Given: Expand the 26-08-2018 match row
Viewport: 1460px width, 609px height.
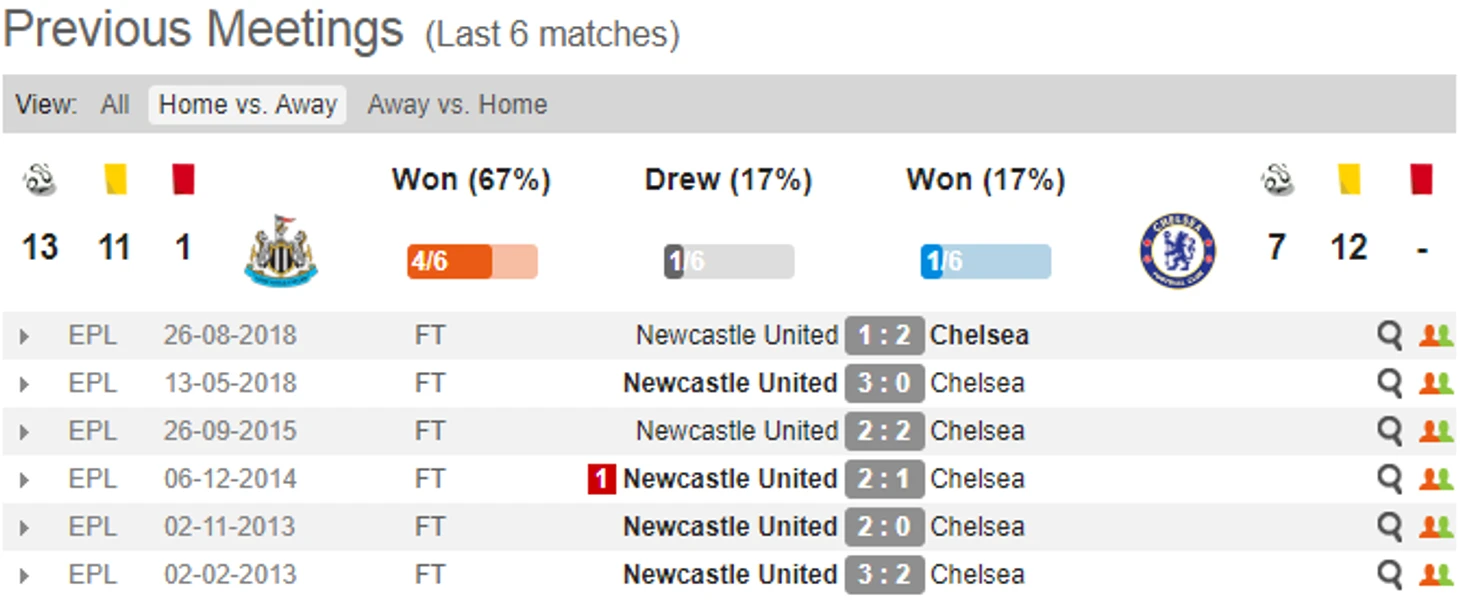Looking at the screenshot, I should [24, 337].
